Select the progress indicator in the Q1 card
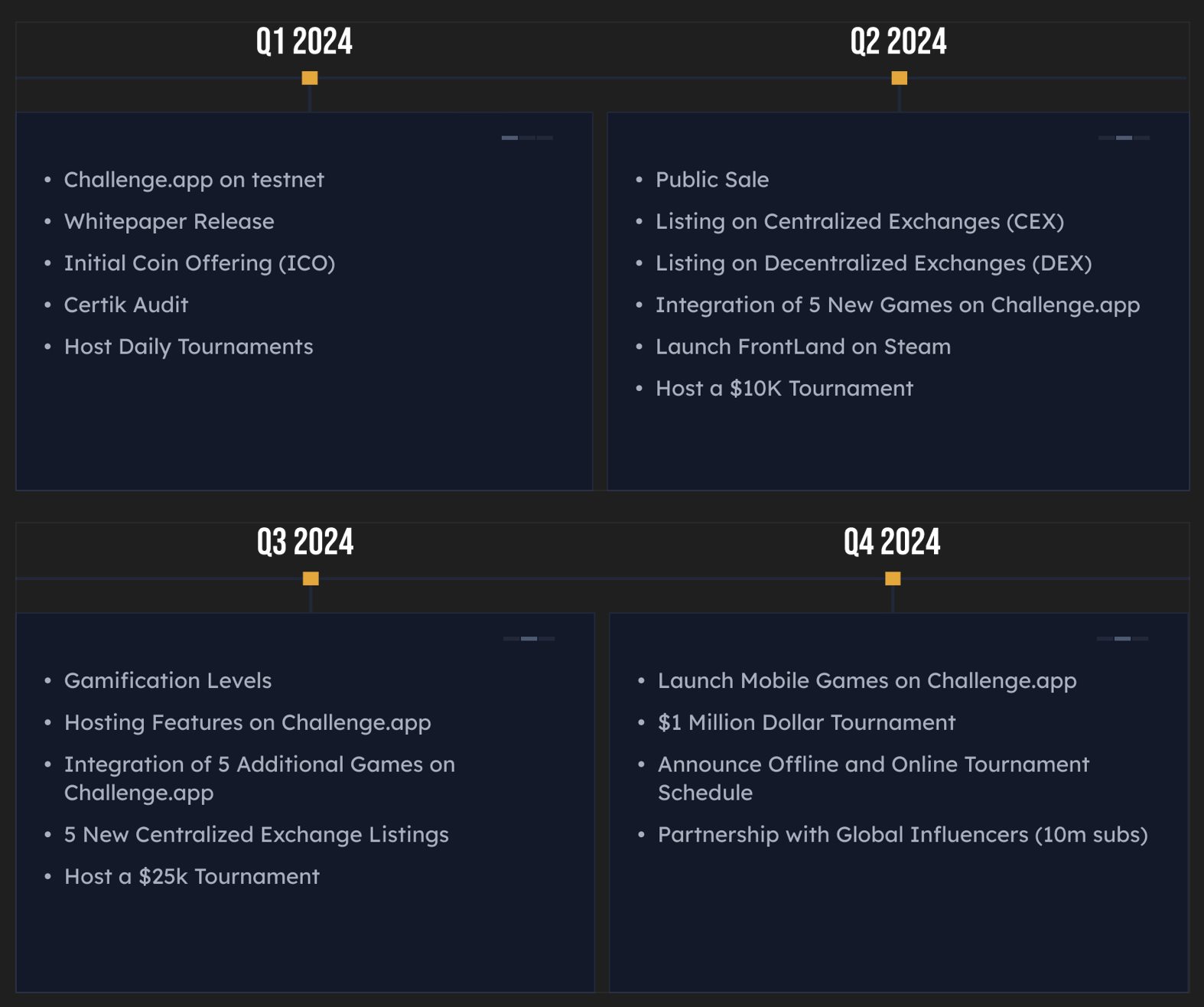1204x1007 pixels. point(527,138)
